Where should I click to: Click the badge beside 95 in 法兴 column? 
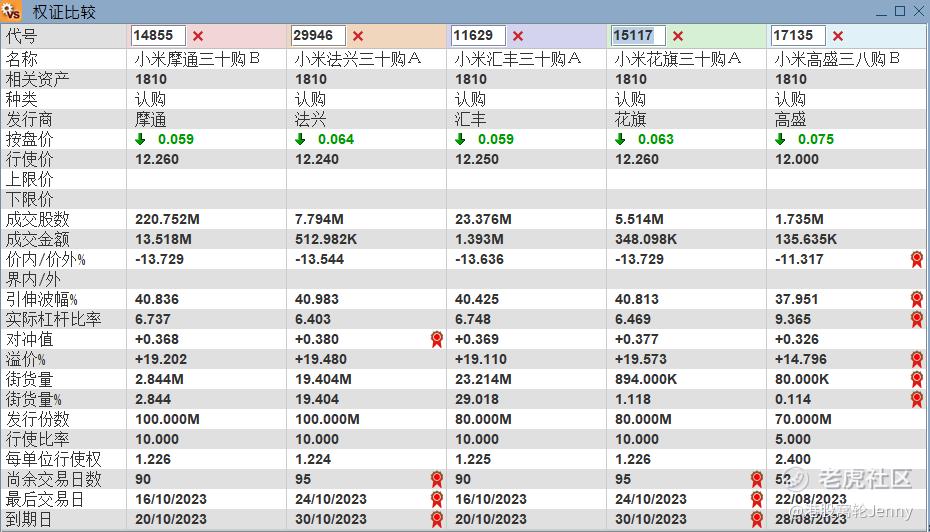(437, 479)
